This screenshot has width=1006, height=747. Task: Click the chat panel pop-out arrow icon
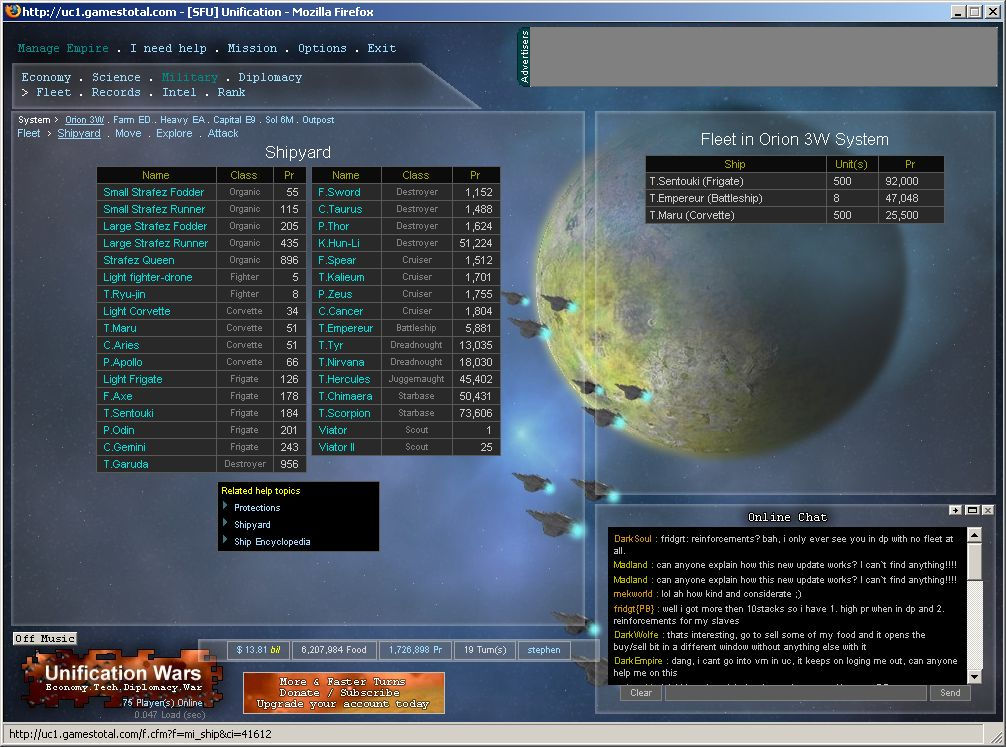click(955, 510)
